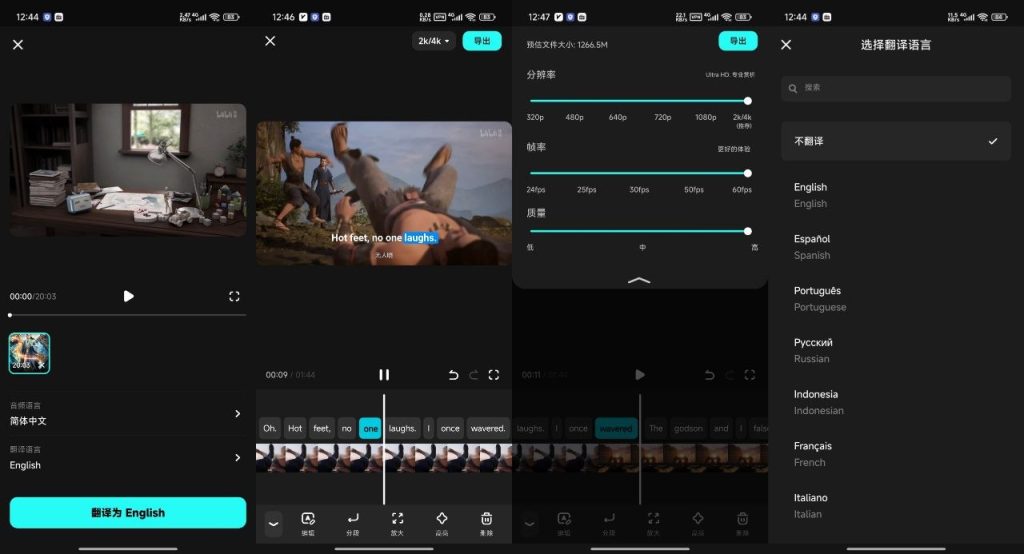
Task: Set resolution to 640p
Action: [618, 118]
